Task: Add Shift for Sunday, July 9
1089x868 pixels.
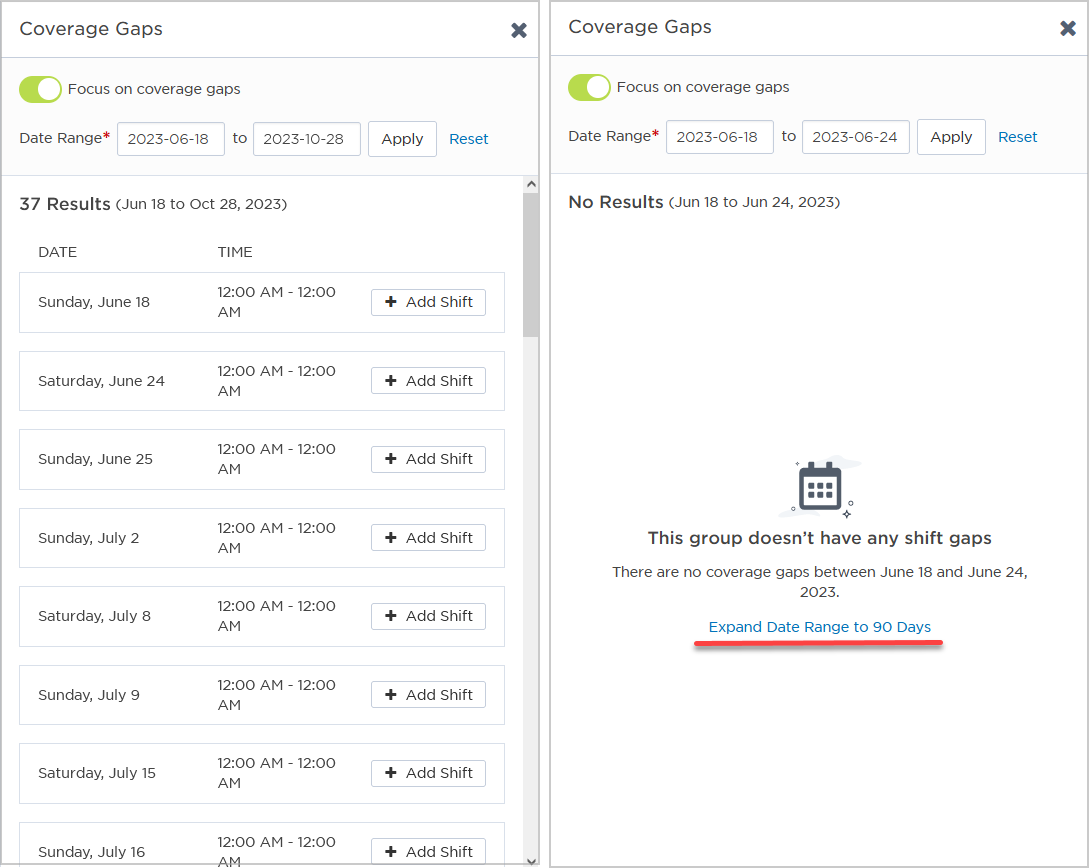Action: pos(429,694)
